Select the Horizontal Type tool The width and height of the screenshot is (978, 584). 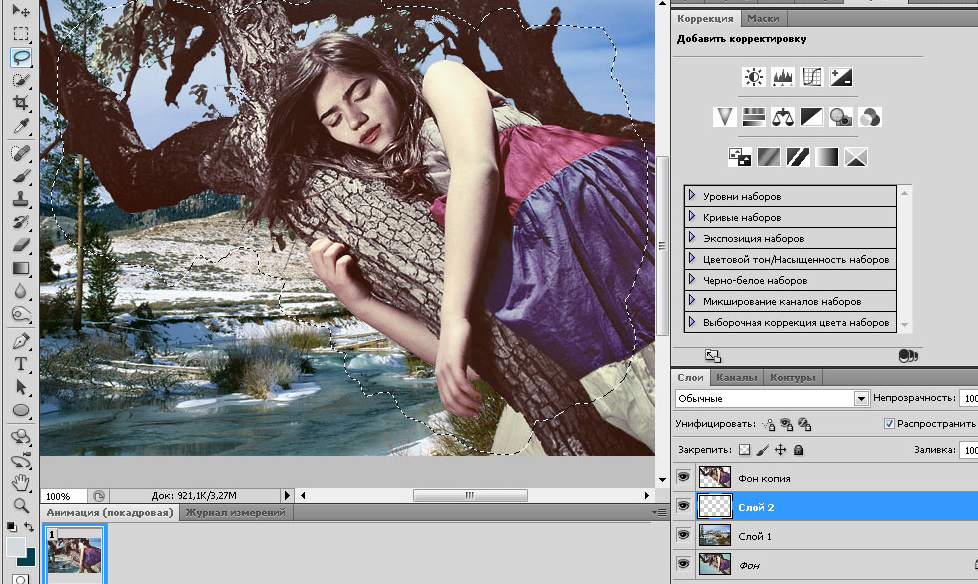[21, 364]
